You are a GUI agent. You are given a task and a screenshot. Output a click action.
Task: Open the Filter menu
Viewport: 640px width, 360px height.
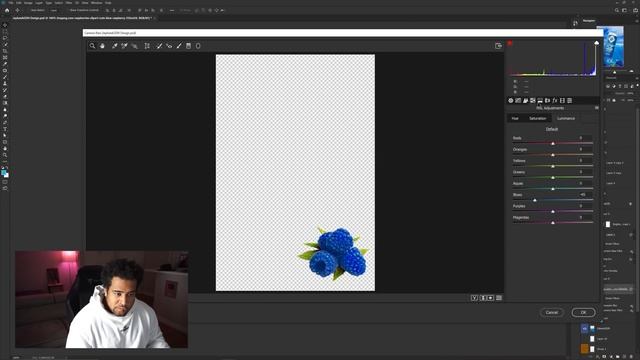pyautogui.click(x=69, y=3)
